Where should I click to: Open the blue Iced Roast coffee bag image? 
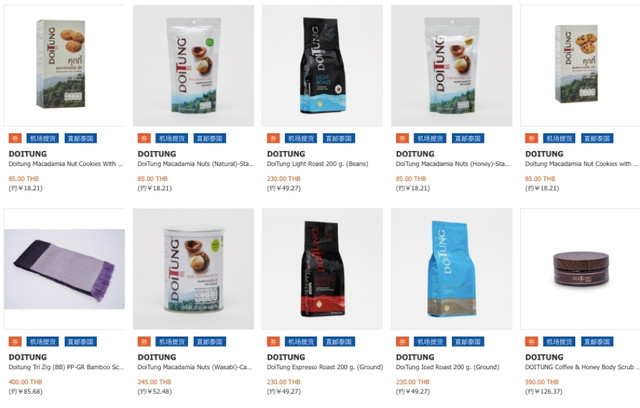451,269
